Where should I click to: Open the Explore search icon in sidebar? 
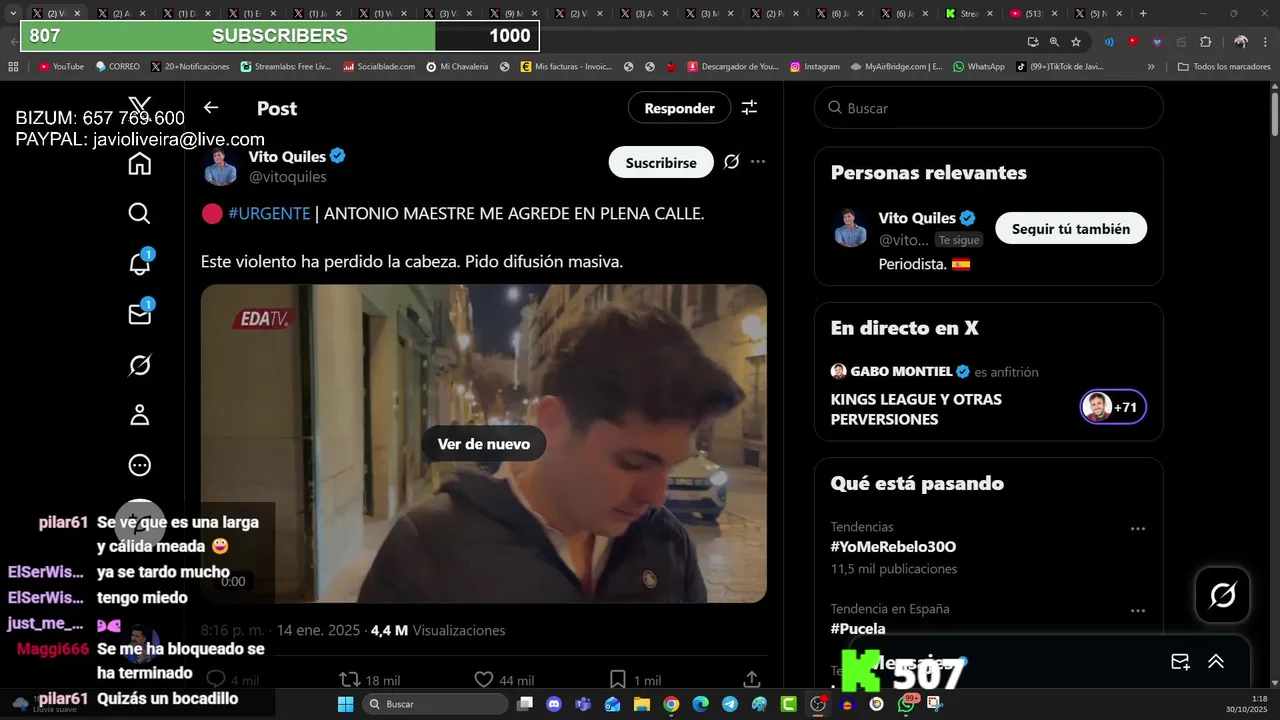(x=140, y=213)
